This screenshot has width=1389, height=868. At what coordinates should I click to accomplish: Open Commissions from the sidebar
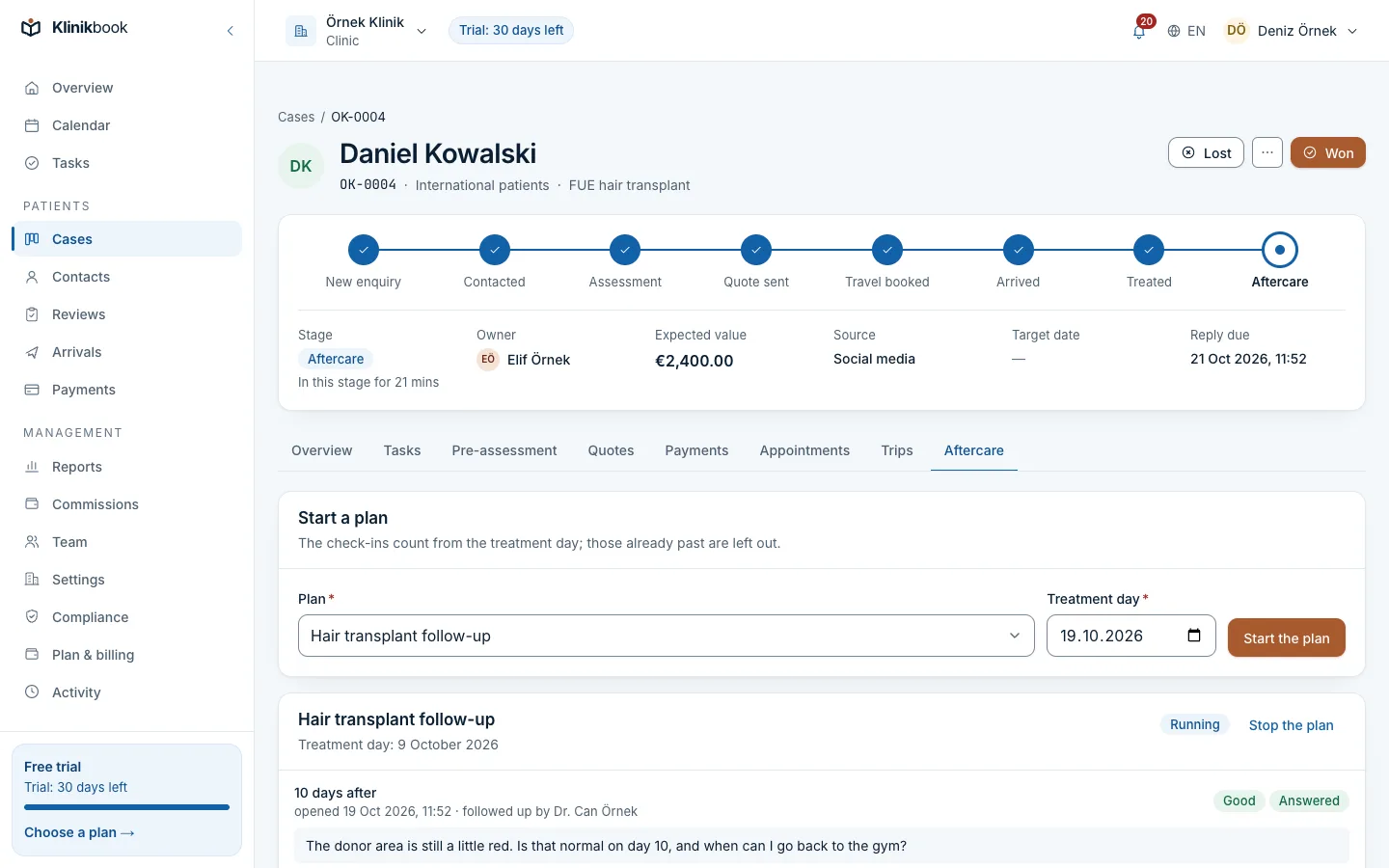pos(126,504)
